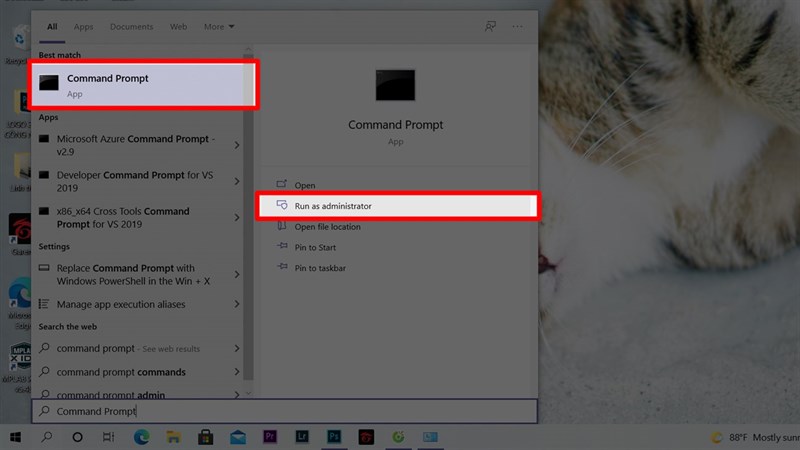Click the Run as administrator shield icon
Image resolution: width=800 pixels, height=450 pixels.
(x=282, y=205)
